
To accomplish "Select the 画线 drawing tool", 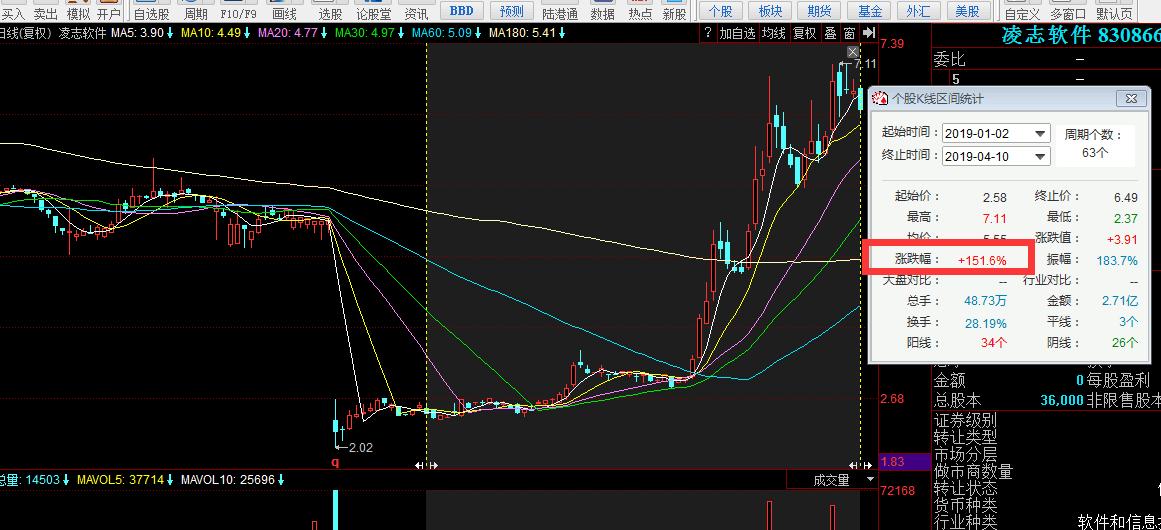I will click(284, 13).
